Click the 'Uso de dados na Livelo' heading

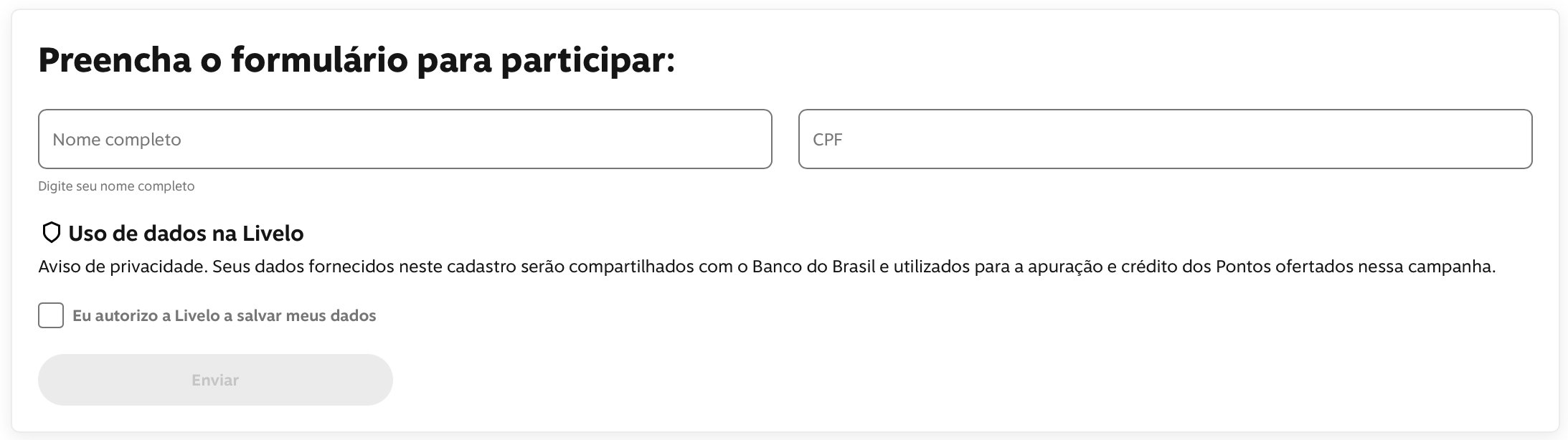tap(186, 234)
